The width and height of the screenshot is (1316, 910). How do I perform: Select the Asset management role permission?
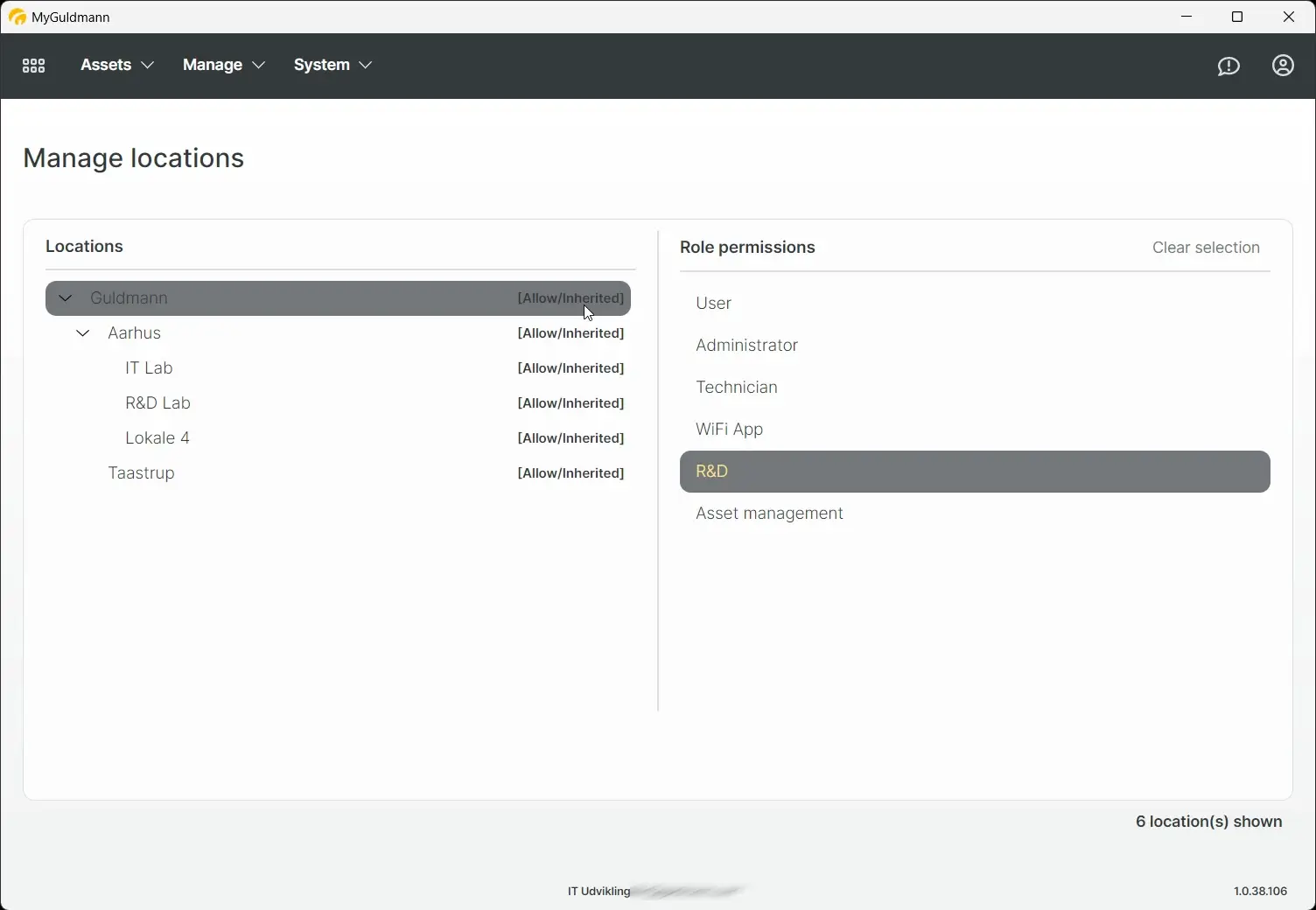(768, 513)
